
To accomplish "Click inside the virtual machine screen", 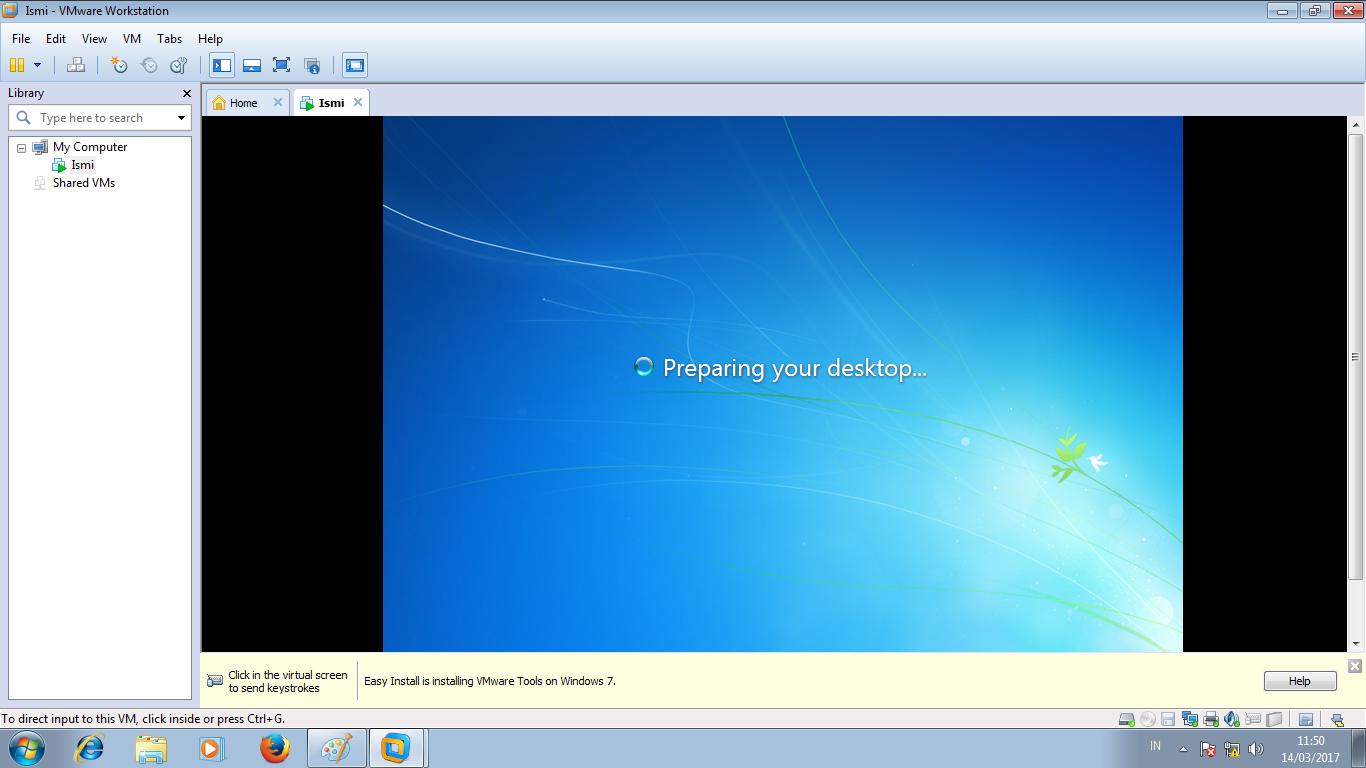I will click(782, 384).
